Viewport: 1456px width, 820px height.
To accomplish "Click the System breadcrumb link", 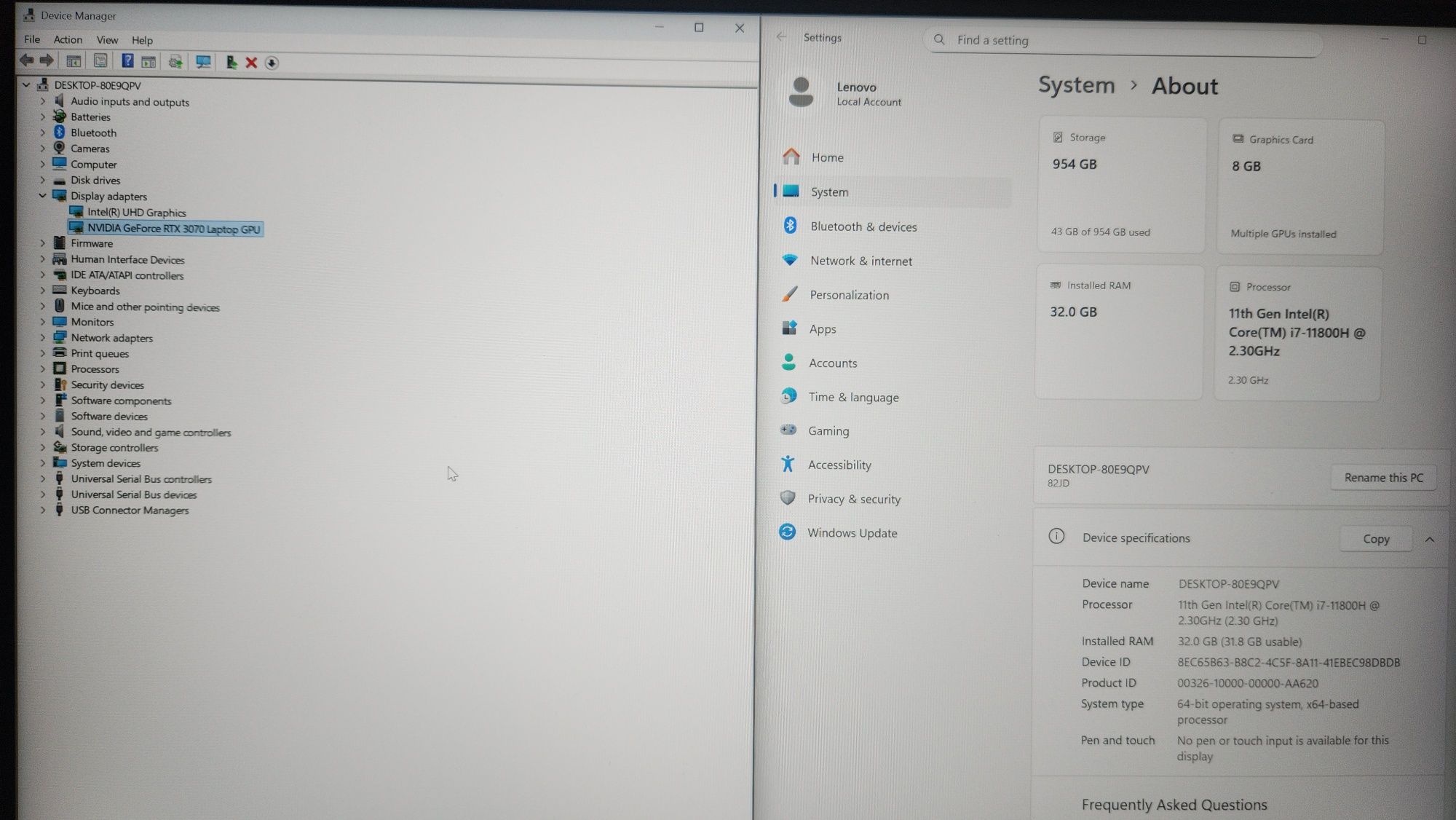I will pos(1076,84).
